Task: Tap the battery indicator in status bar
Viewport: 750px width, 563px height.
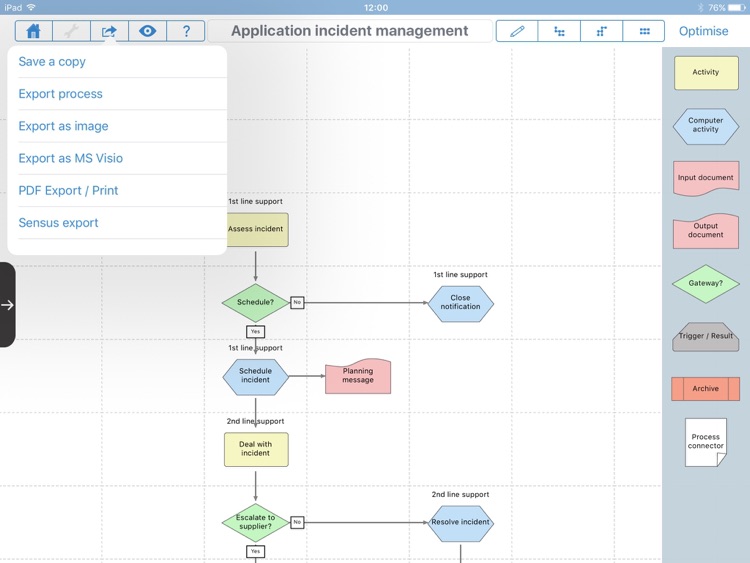Action: [737, 7]
